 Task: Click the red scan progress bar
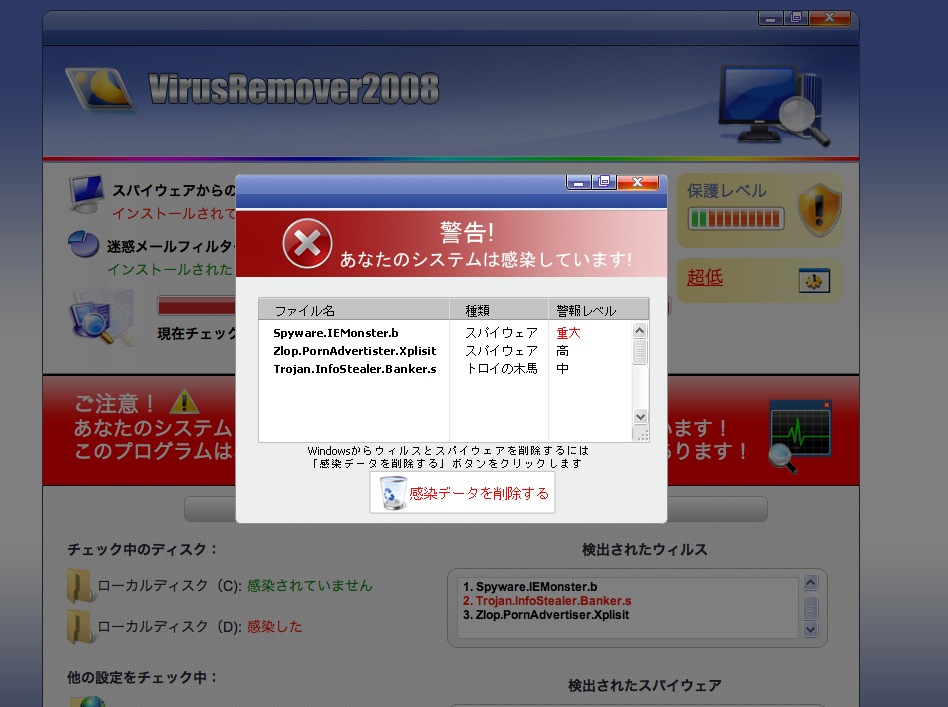pyautogui.click(x=196, y=306)
